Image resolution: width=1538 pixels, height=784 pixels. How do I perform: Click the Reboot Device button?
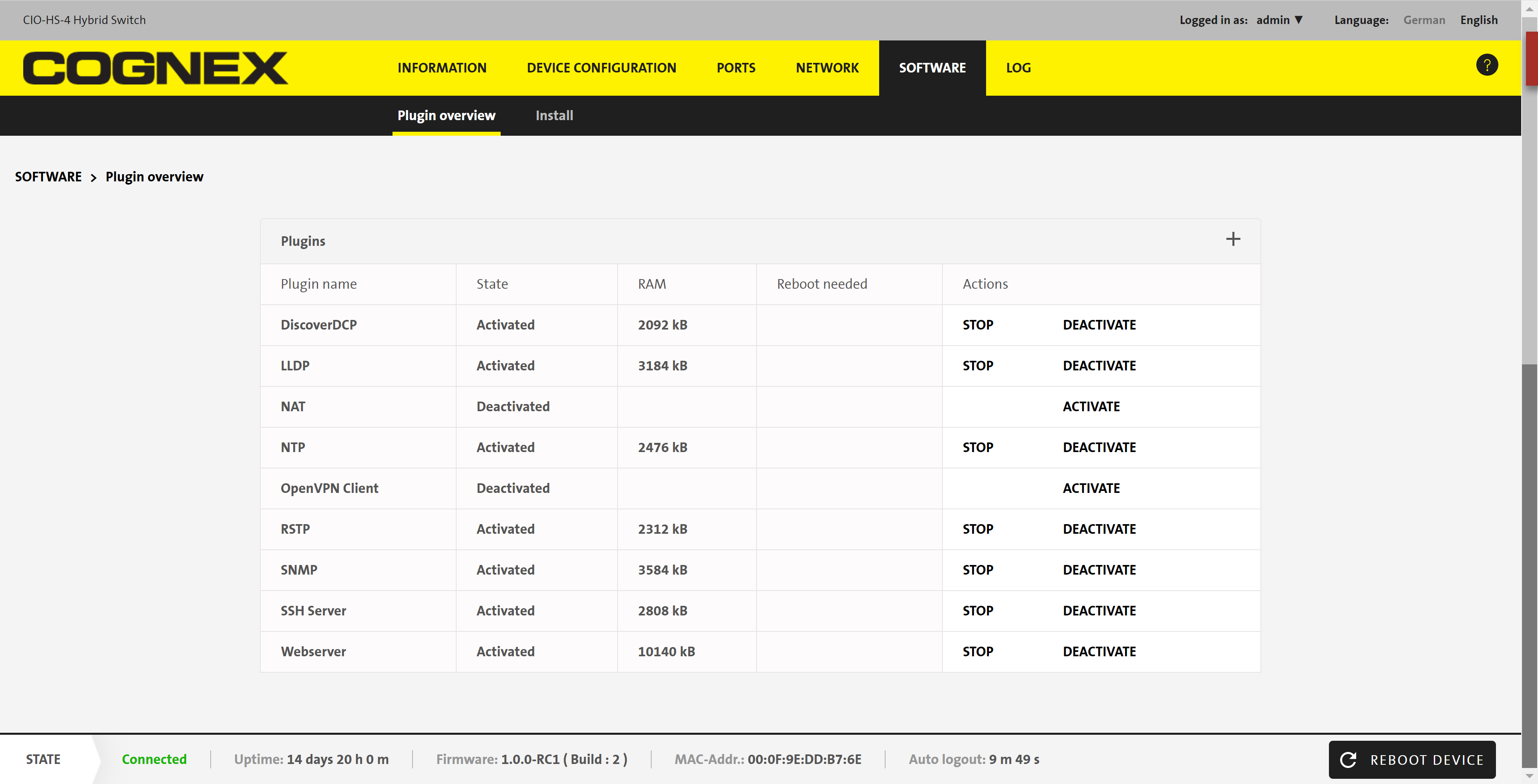point(1412,760)
